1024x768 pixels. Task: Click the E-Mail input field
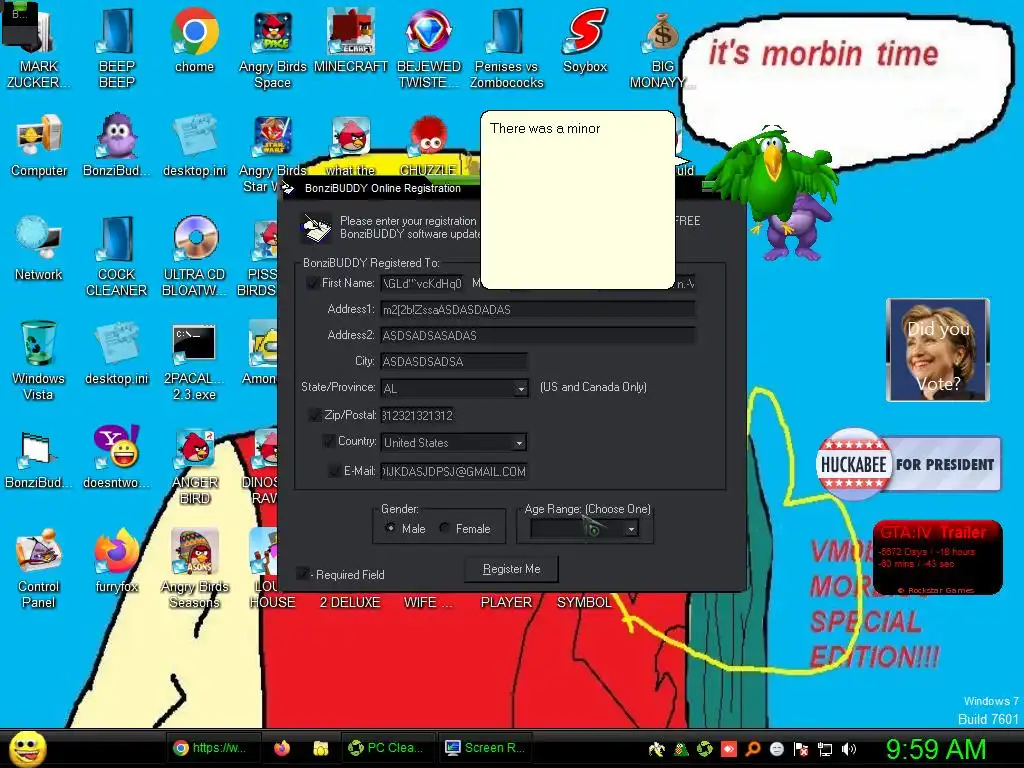click(454, 472)
